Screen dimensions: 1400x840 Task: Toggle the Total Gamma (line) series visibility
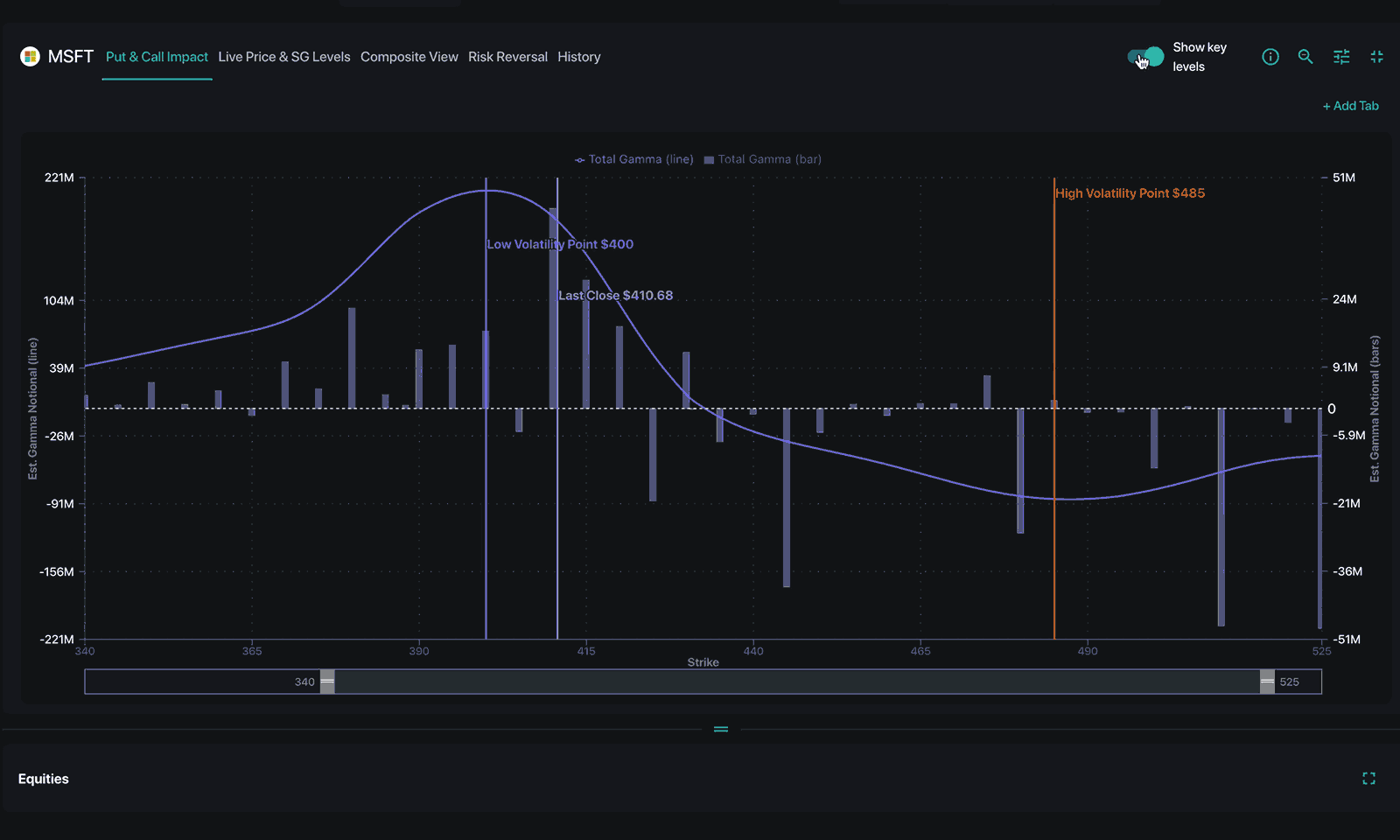click(x=640, y=159)
